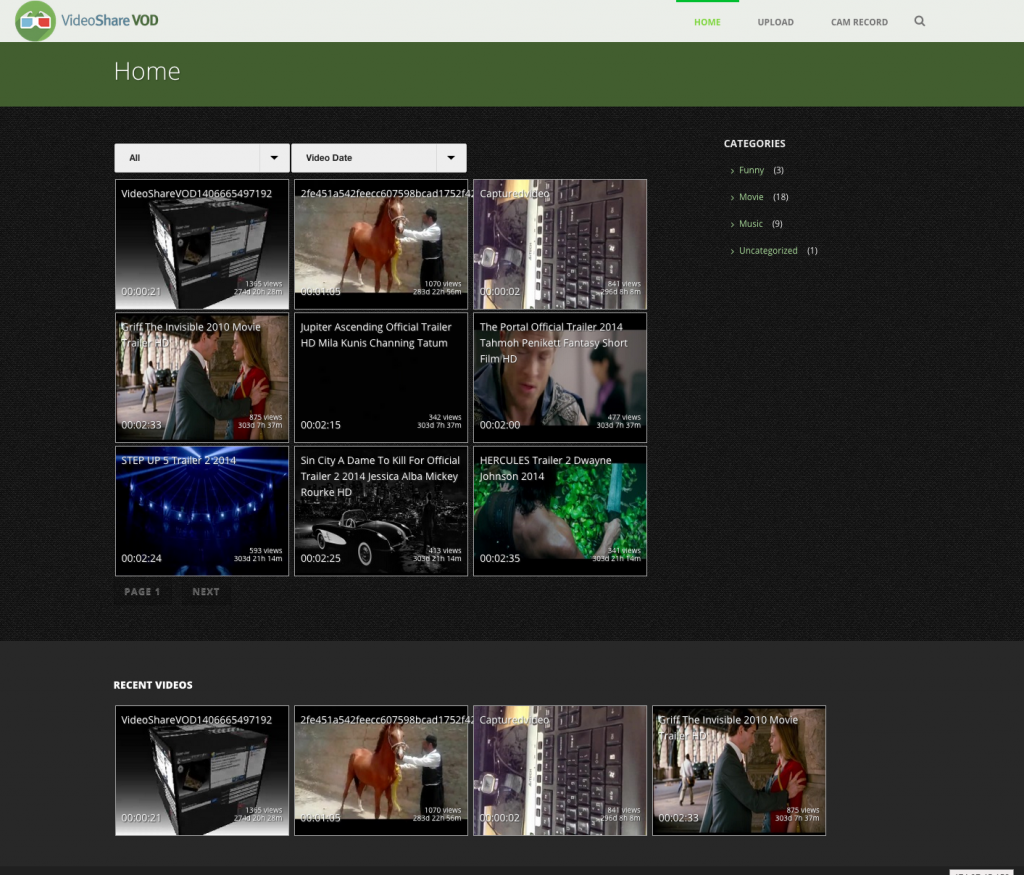The height and width of the screenshot is (875, 1024).
Task: Click the Next page button
Action: (x=205, y=592)
